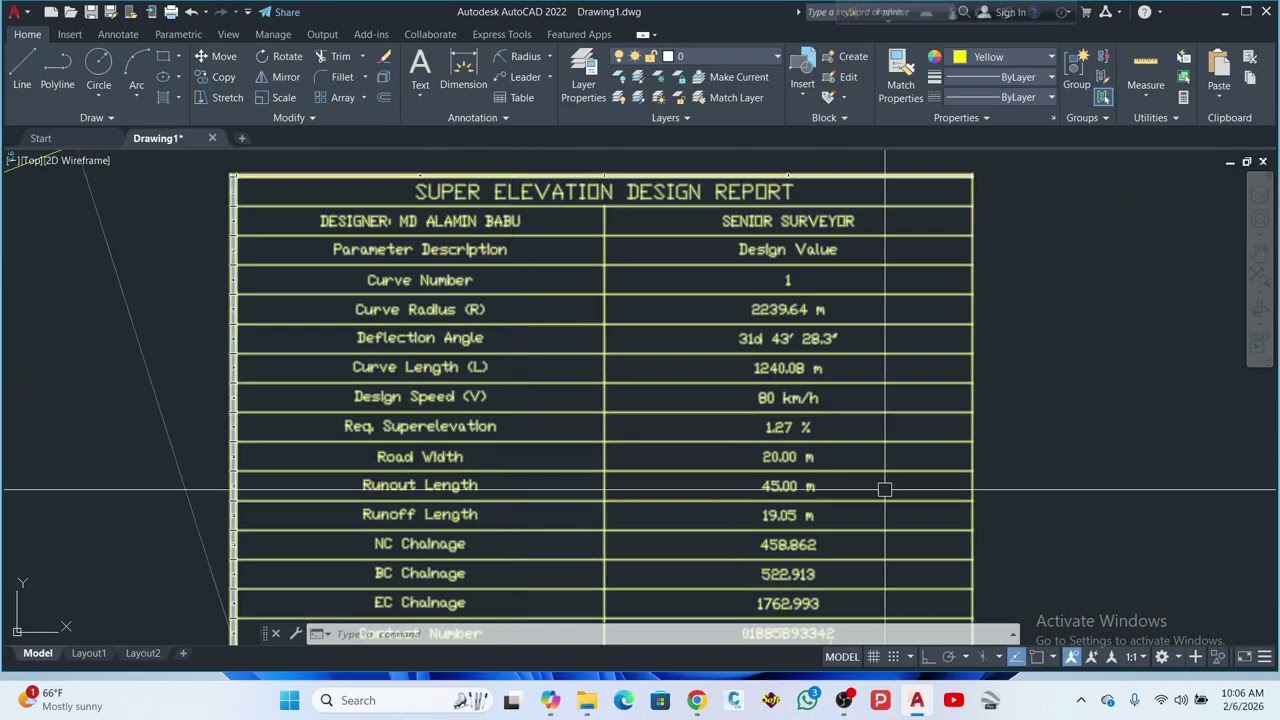The height and width of the screenshot is (720, 1280).
Task: Expand the Annotation panel
Action: (478, 118)
